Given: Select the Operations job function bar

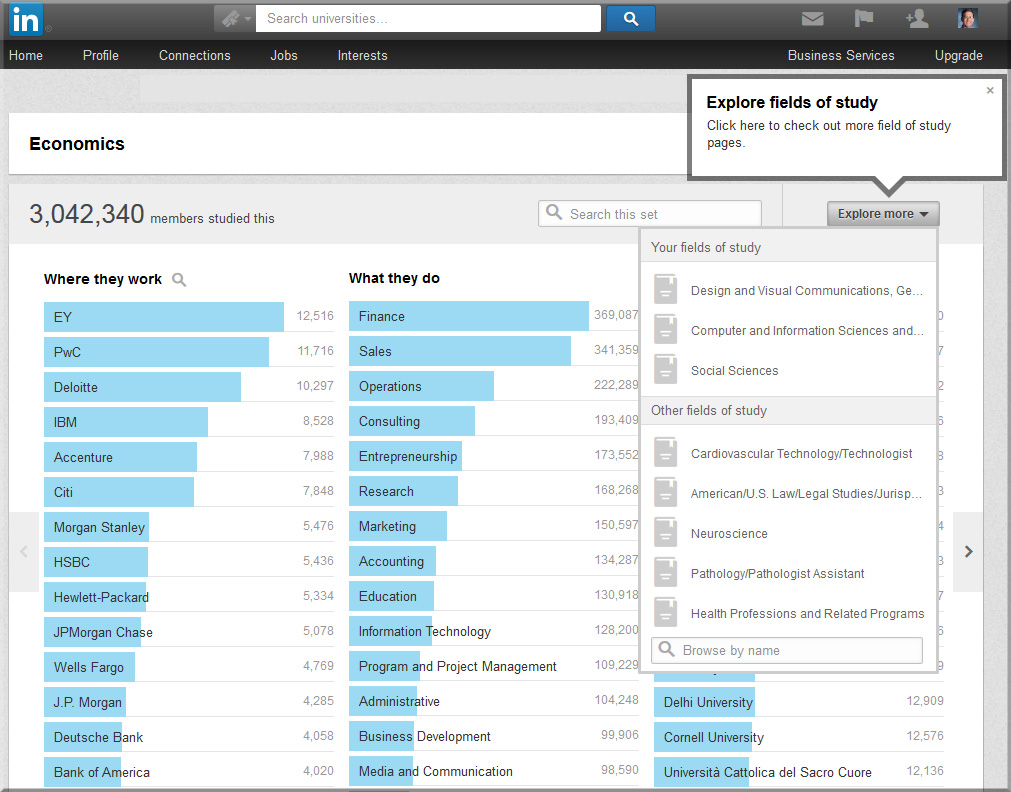Looking at the screenshot, I should (x=421, y=386).
